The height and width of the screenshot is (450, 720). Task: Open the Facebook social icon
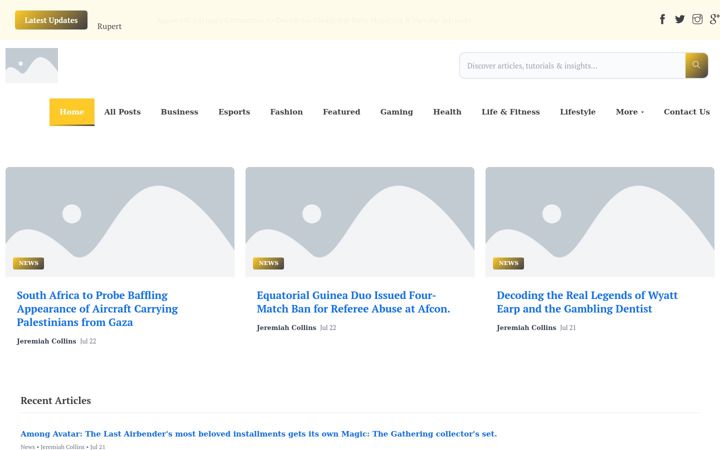click(x=662, y=19)
